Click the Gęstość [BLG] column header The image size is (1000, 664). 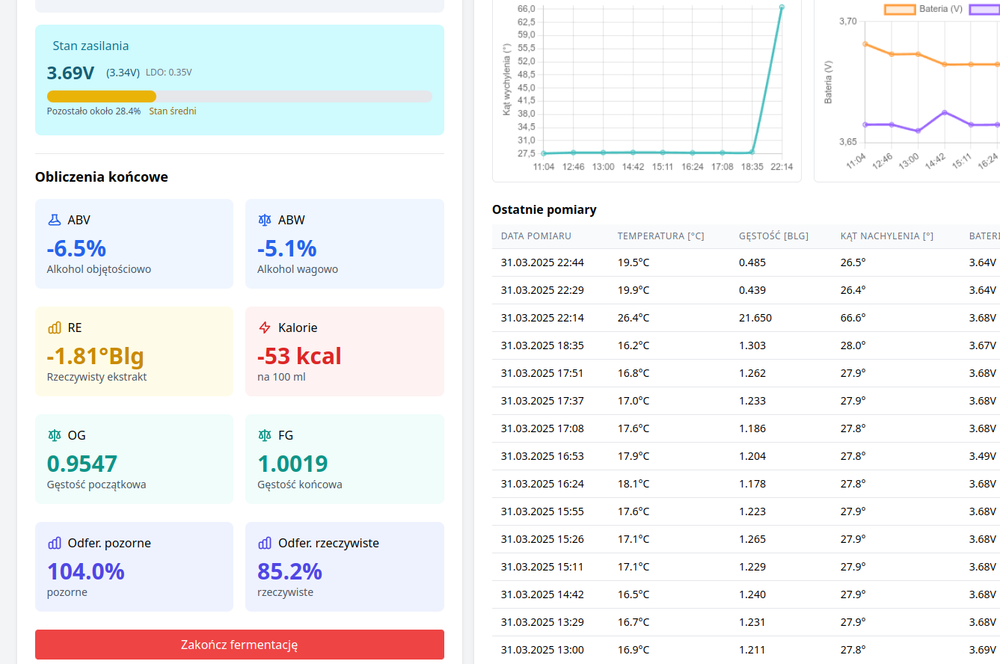773,236
